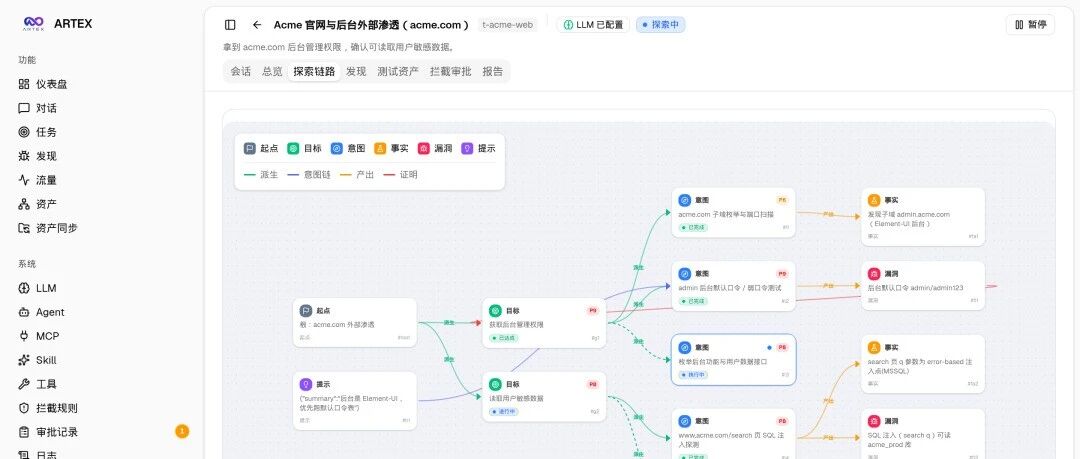Viewport: 1080px width, 459px height.
Task: Select 意图 node 枚举后台功能与用户数据接口
Action: pos(734,360)
